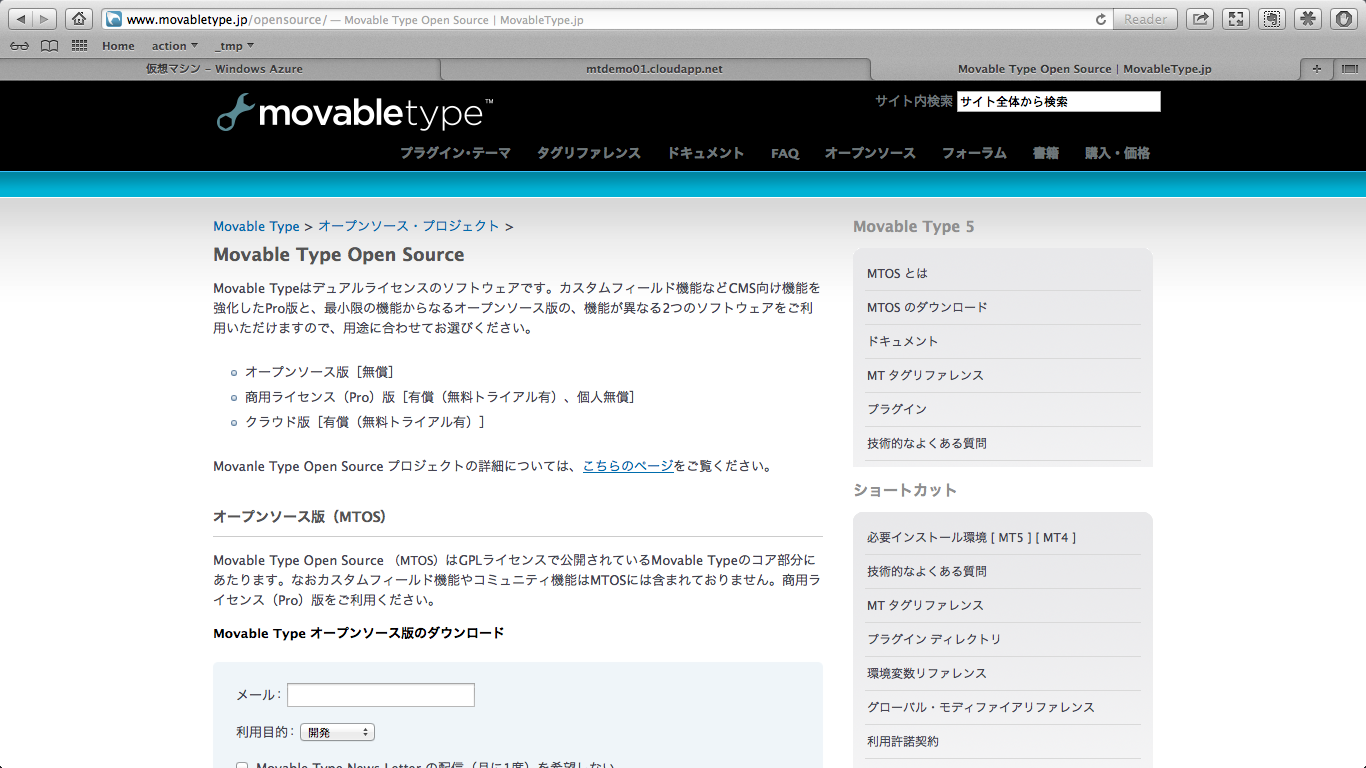
Task: Open sidebar link MTOS のダウンロード
Action: point(927,307)
